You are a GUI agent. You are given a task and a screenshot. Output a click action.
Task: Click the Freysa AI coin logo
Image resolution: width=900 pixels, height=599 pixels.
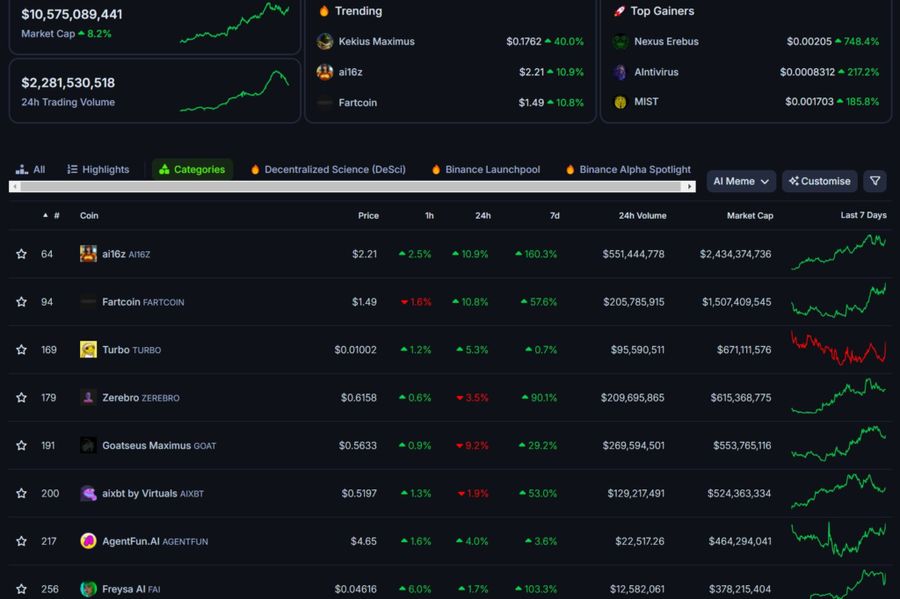tap(88, 589)
